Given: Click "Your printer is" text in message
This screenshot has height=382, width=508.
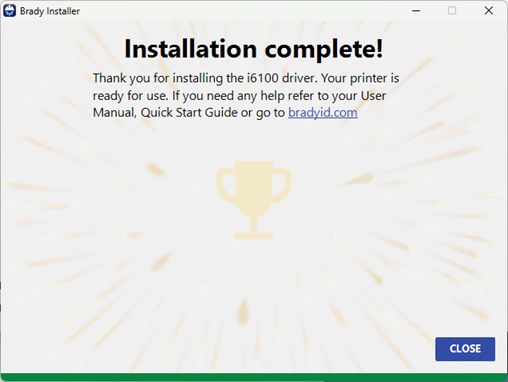Looking at the screenshot, I should (360, 79).
